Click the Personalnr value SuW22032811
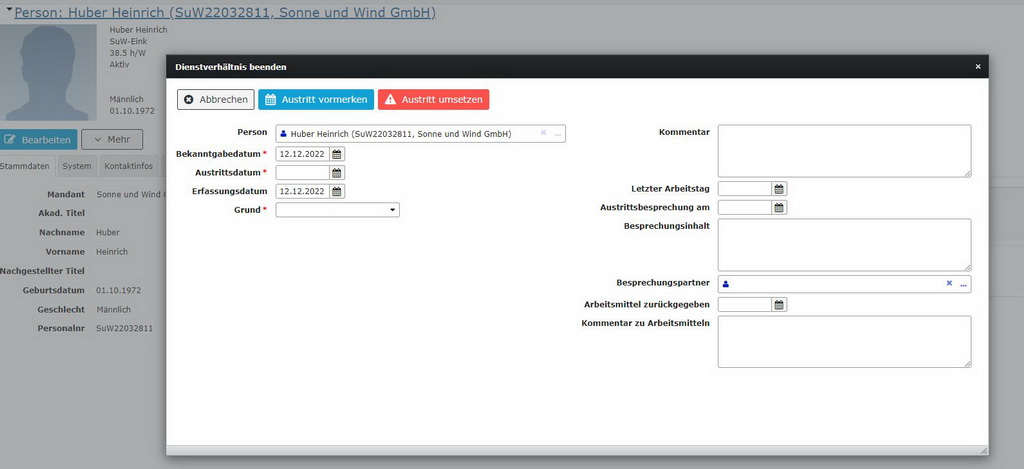 point(124,329)
